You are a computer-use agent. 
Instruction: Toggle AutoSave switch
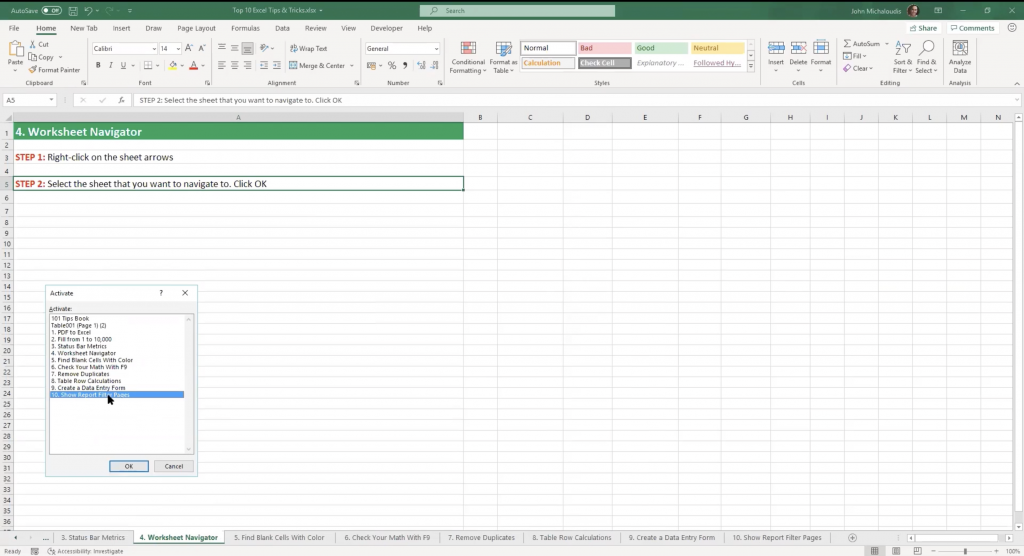pos(51,11)
